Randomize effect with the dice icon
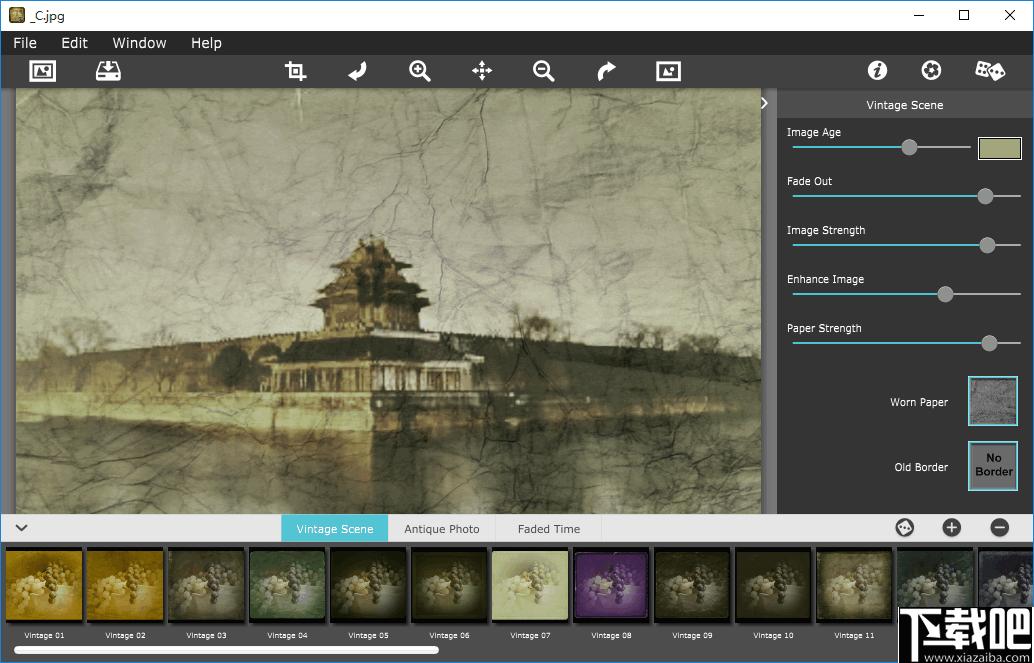 coord(990,71)
